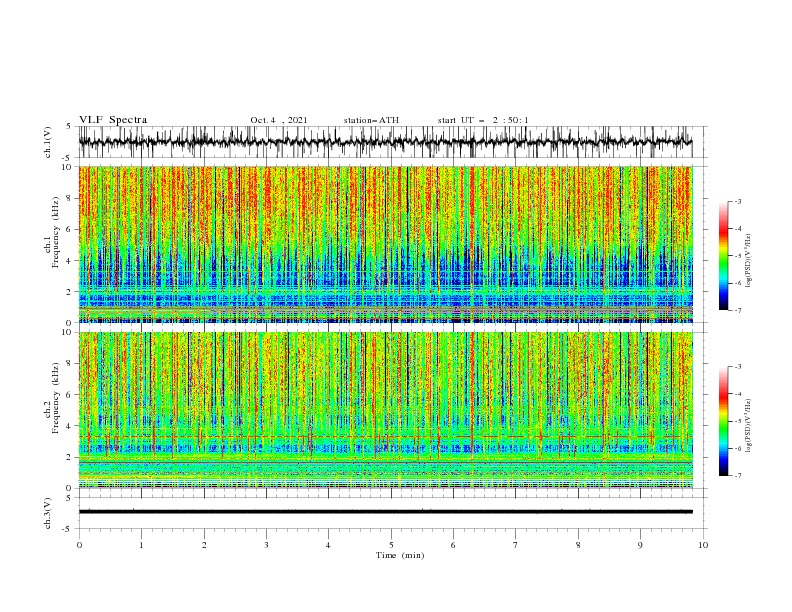Click the log(PSD) label beside the ch.1 colorbar
792x612 pixels.
pos(749,261)
